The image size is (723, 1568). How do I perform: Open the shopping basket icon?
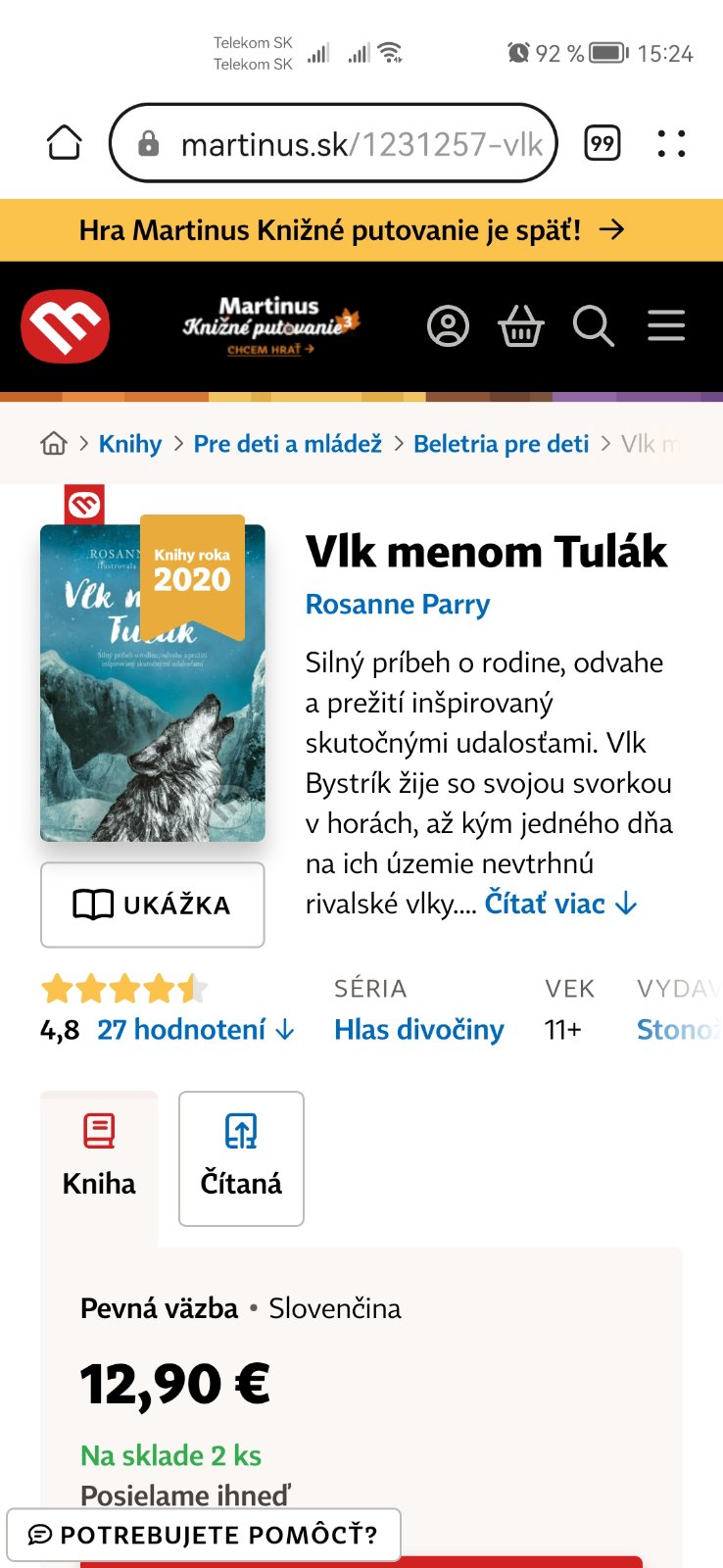pyautogui.click(x=521, y=326)
